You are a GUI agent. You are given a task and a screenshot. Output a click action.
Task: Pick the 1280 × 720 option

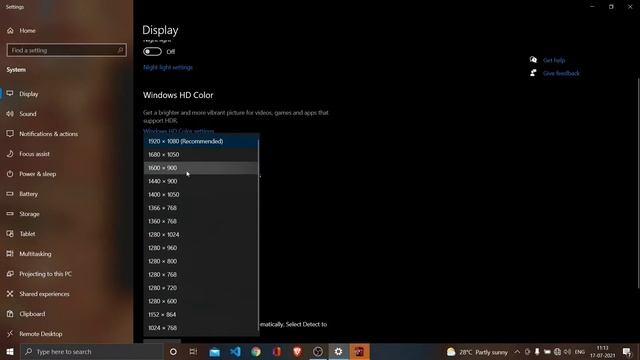[x=201, y=288]
